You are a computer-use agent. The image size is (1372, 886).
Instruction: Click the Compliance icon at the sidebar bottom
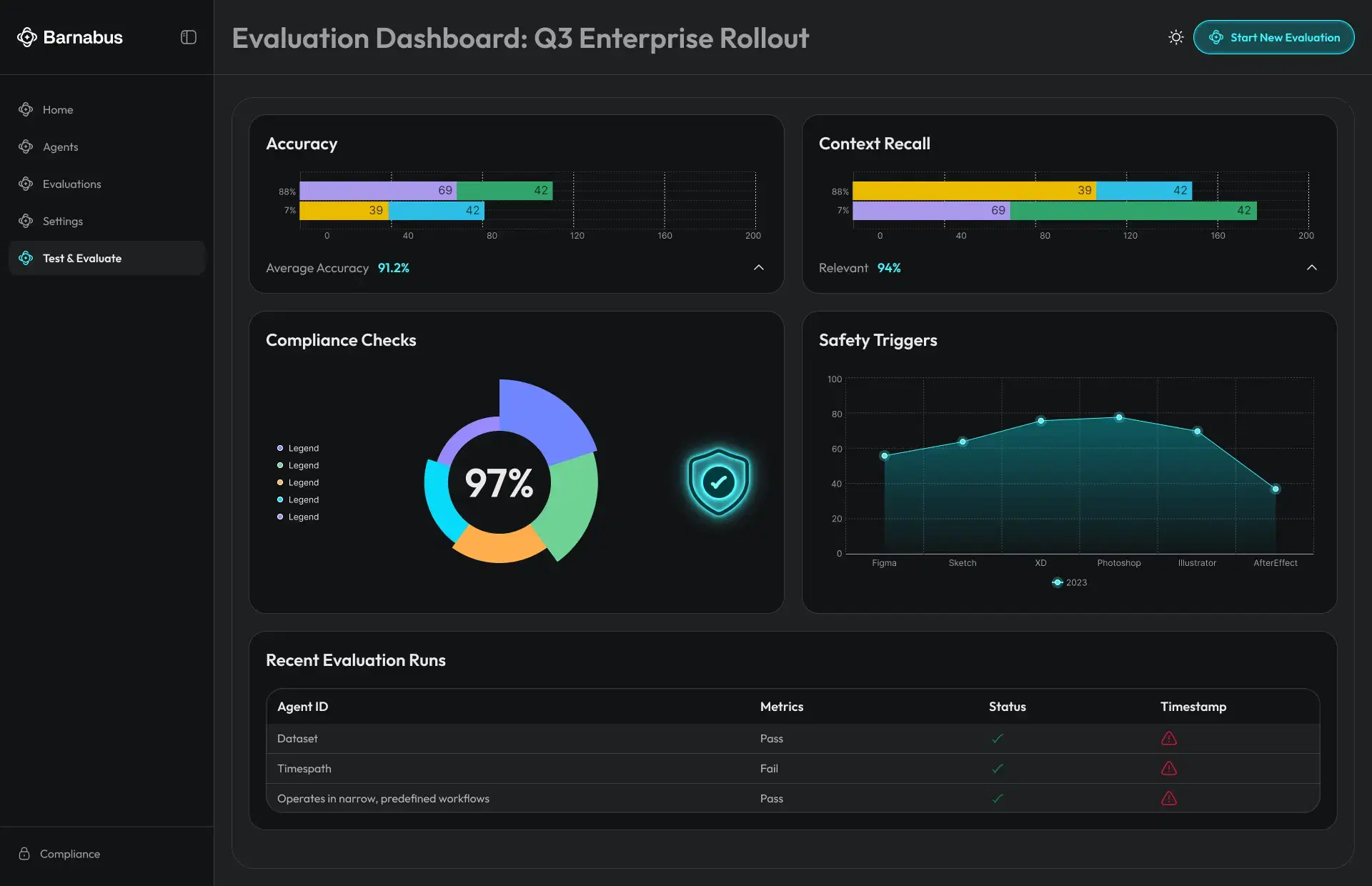26,854
